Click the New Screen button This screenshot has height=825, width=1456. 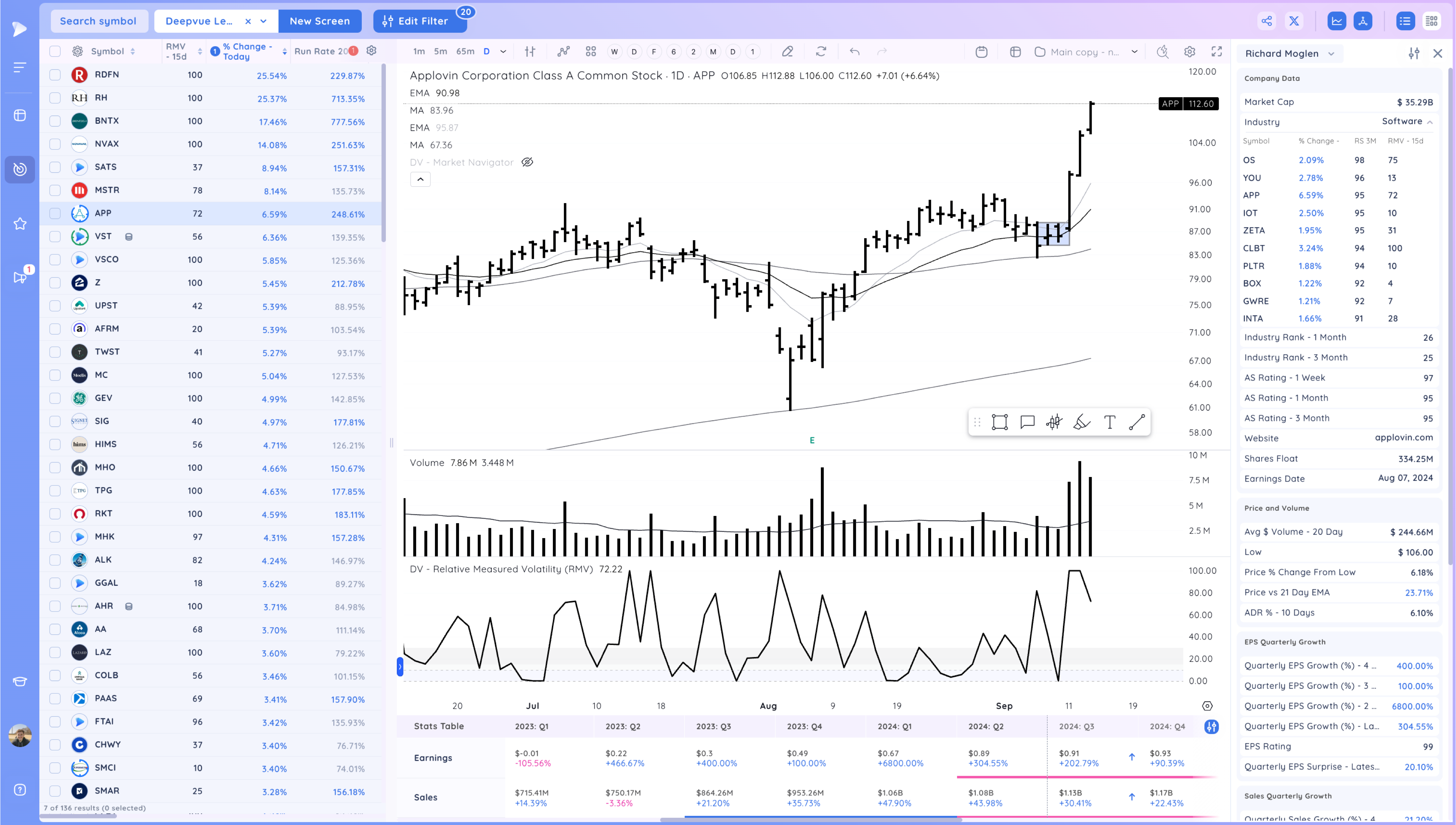point(319,21)
